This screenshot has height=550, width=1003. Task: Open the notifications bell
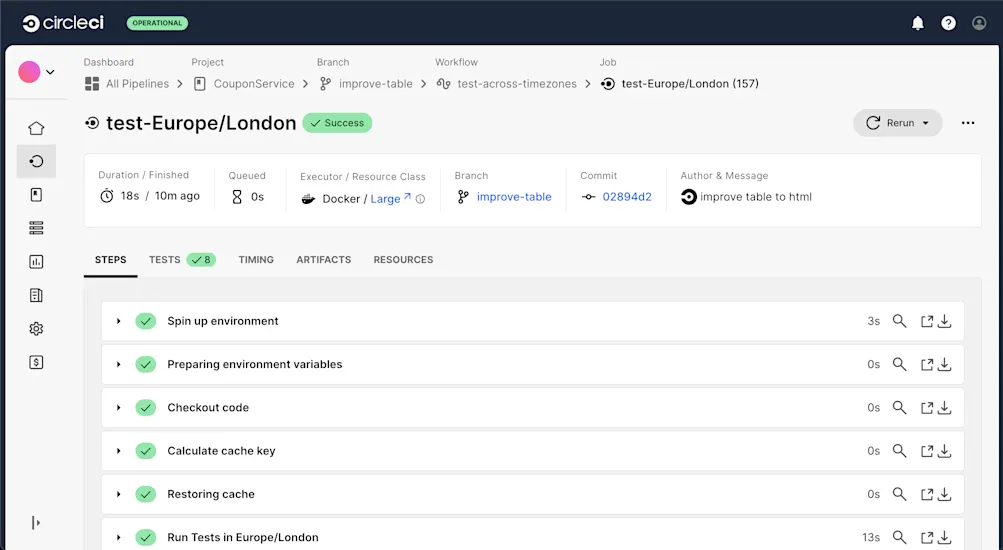pos(917,24)
